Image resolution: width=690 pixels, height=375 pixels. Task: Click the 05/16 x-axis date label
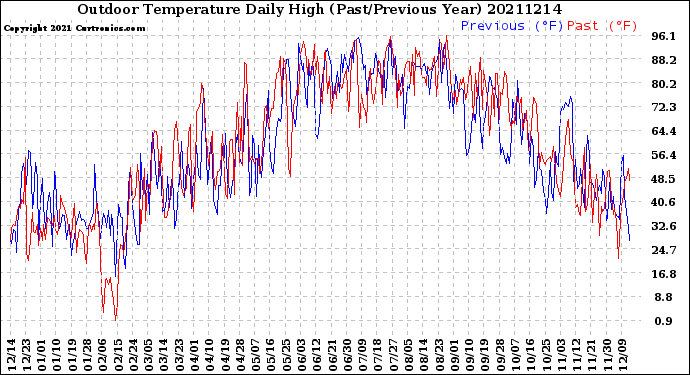[x=270, y=355]
